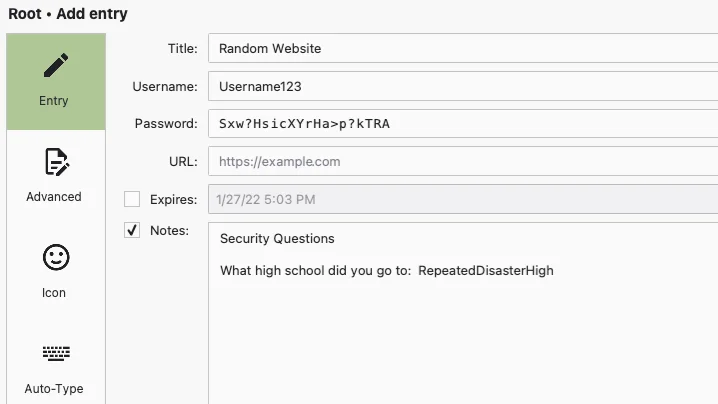Viewport: 718px width, 404px height.
Task: Click into the Username field
Action: [462, 86]
